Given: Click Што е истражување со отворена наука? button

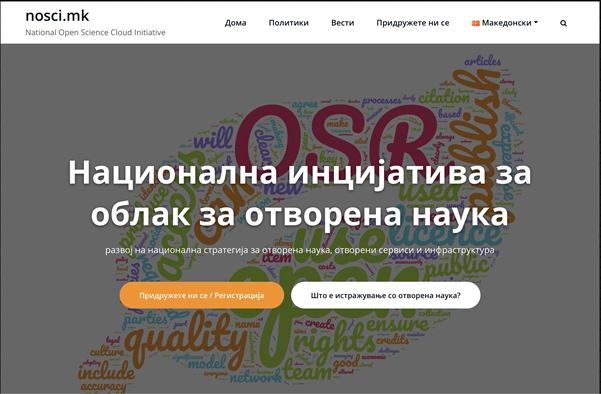Looking at the screenshot, I should pos(386,295).
